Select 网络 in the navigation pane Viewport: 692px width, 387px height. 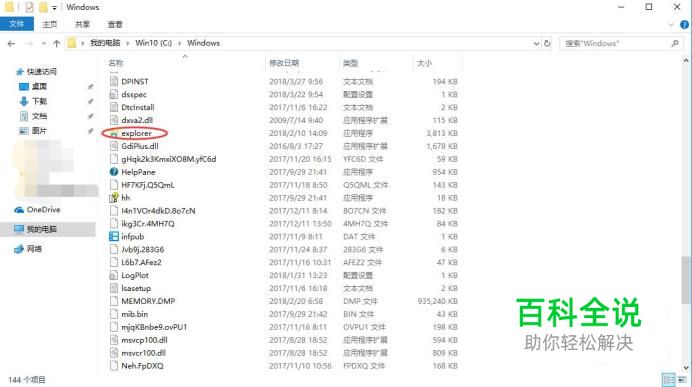pos(34,249)
